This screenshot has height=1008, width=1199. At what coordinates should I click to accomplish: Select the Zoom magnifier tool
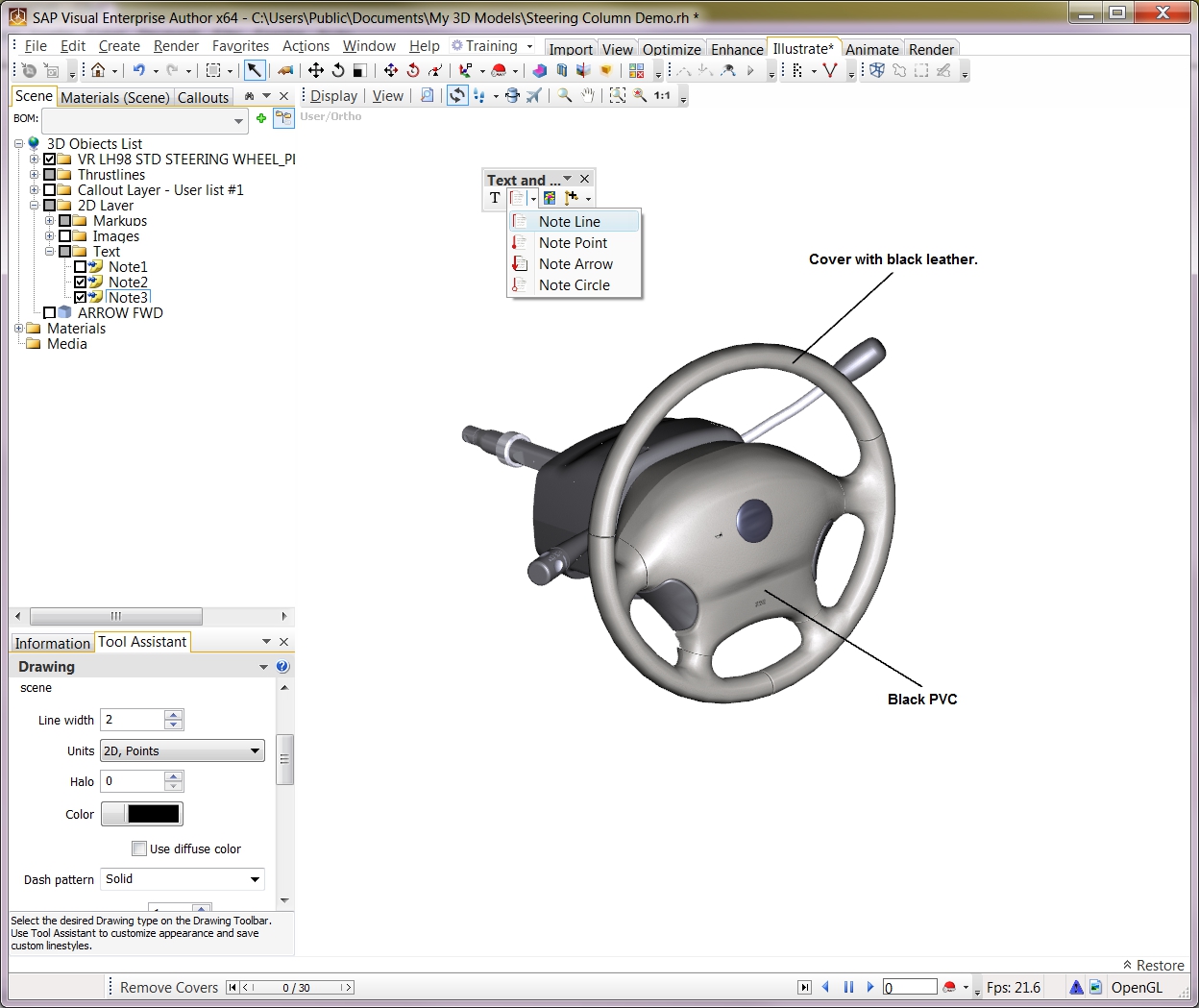pos(565,95)
